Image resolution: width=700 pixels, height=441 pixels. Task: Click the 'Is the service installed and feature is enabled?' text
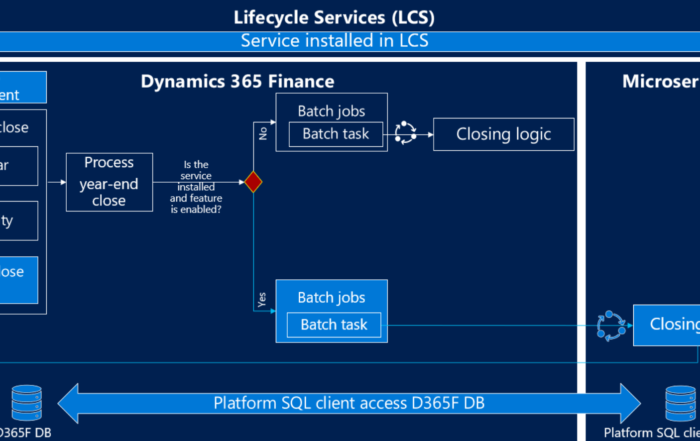click(196, 187)
